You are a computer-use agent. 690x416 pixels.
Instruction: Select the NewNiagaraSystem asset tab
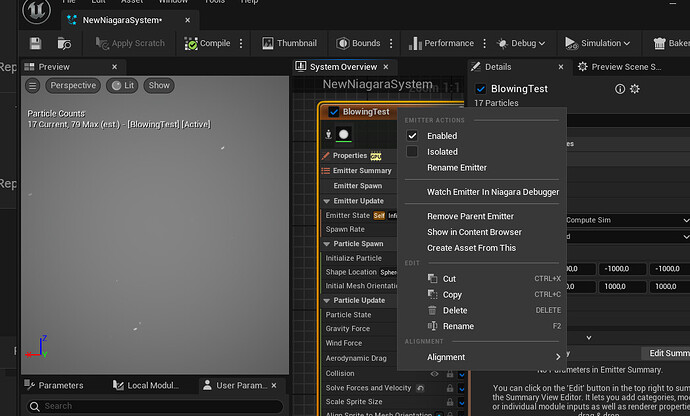122,20
